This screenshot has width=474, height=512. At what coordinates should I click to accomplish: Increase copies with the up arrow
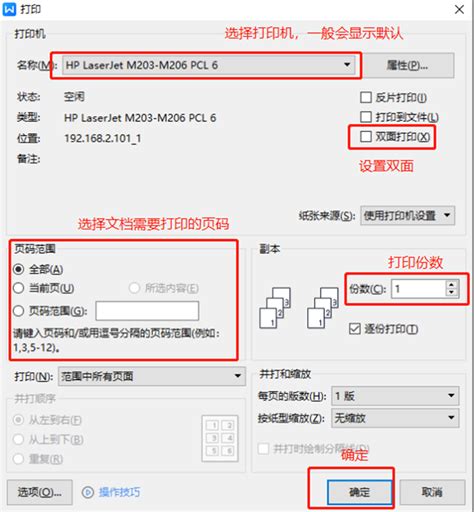(451, 285)
